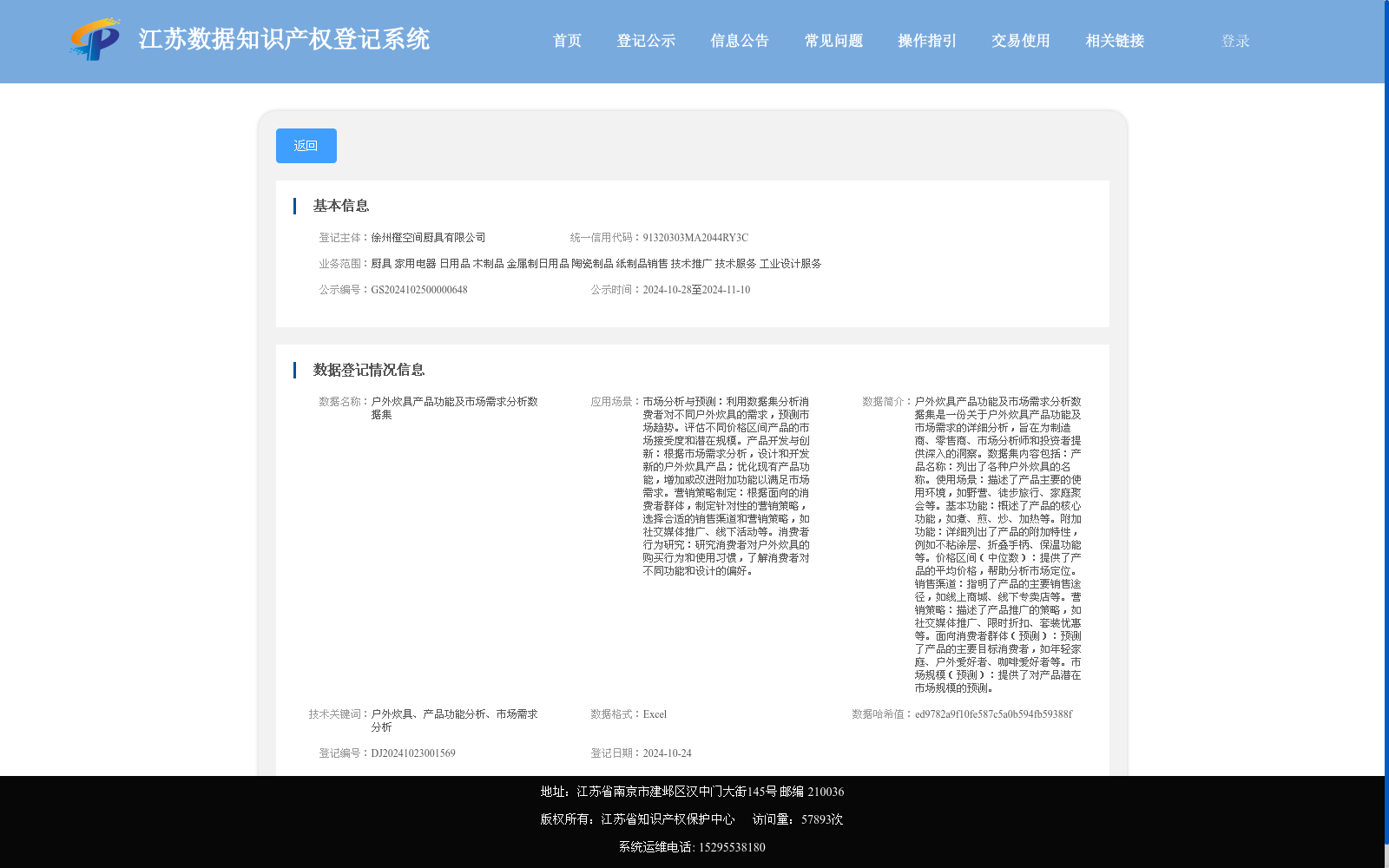
Task: Select registration date 2024-10-24
Action: [667, 753]
